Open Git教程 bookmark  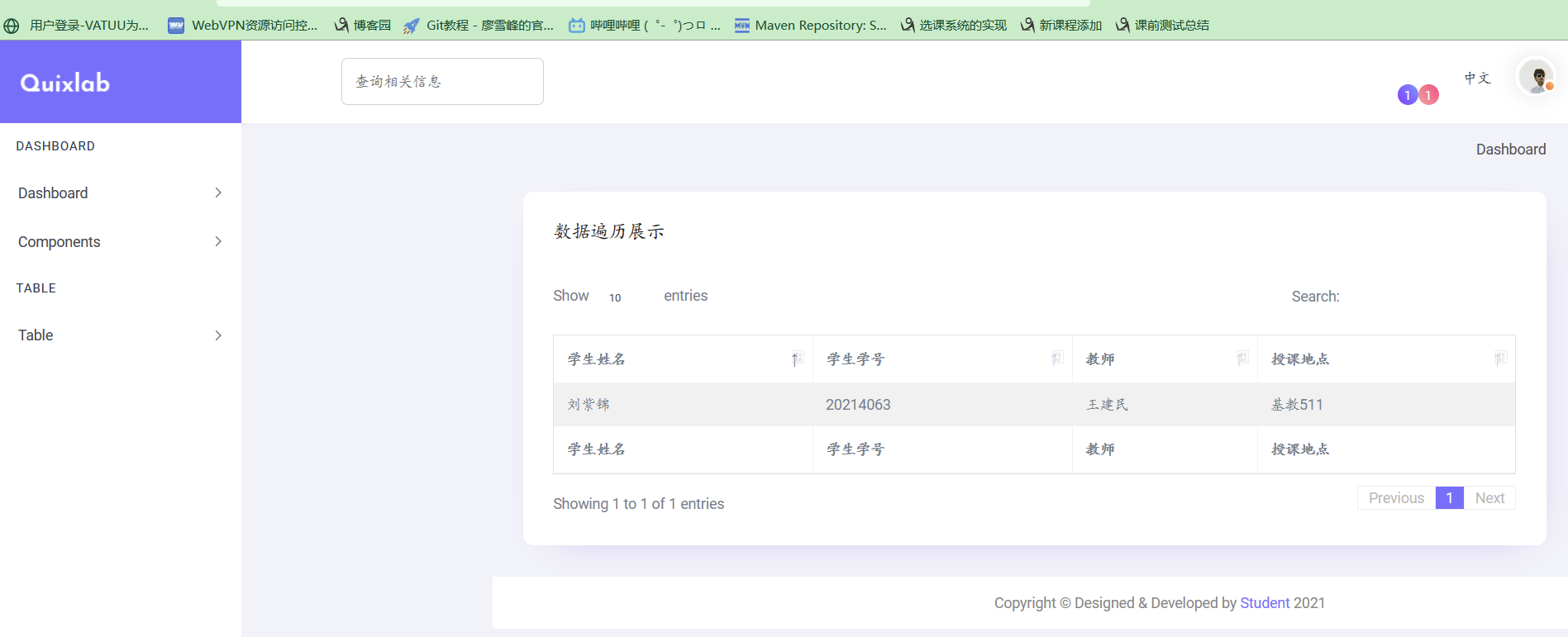479,26
